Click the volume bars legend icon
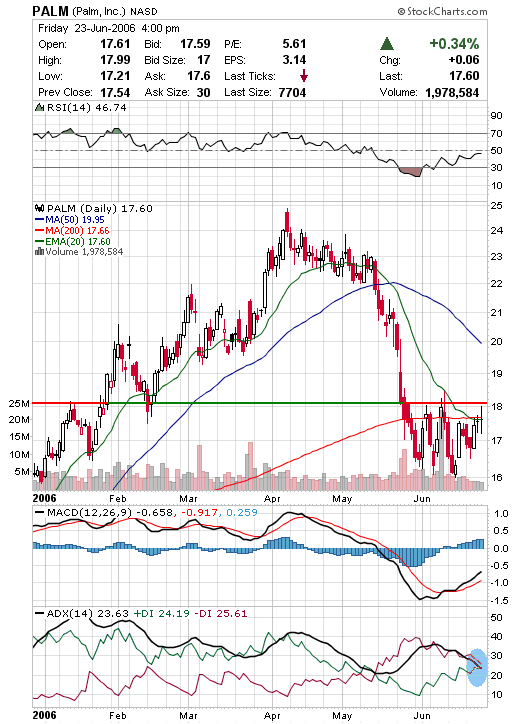The height and width of the screenshot is (724, 520). click(39, 252)
